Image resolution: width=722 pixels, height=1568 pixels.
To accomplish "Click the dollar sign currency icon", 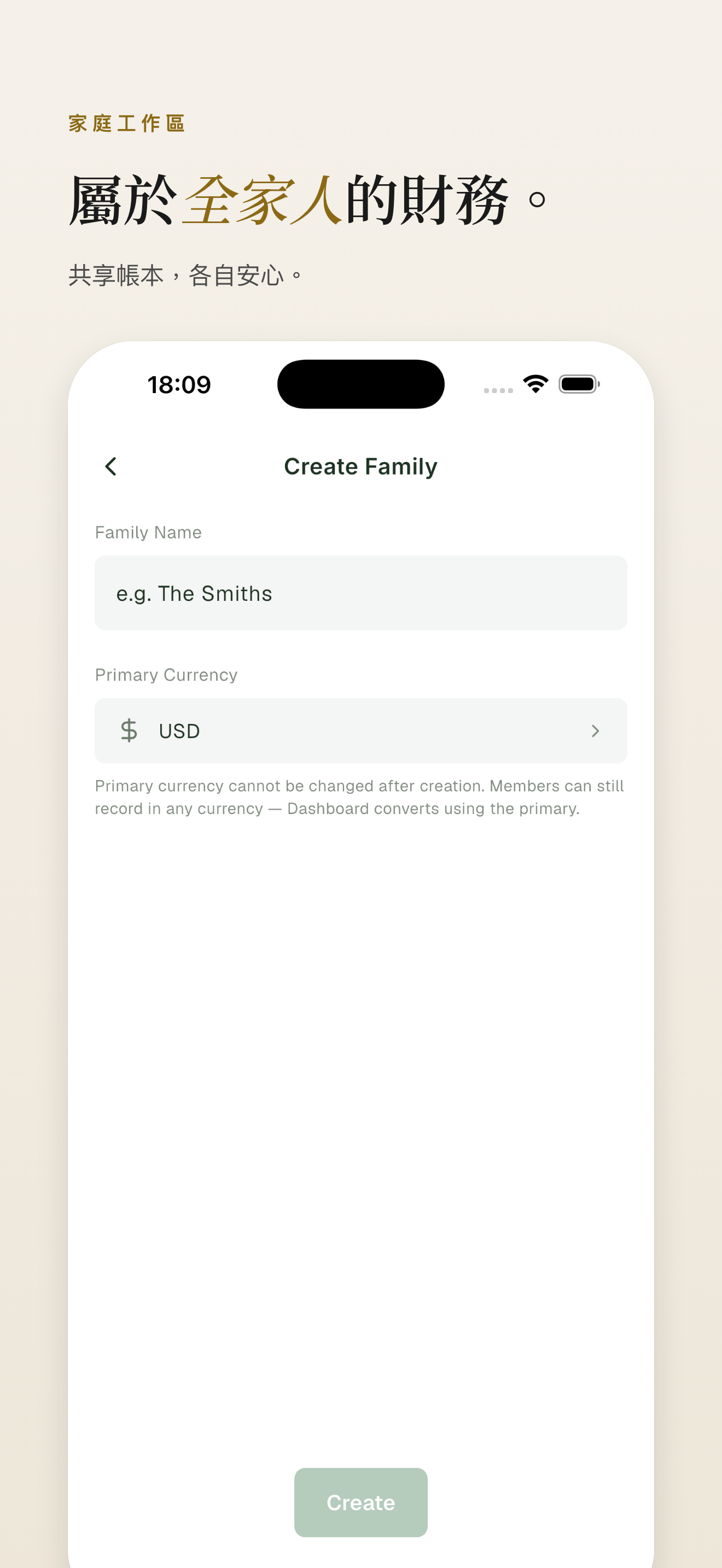I will coord(129,730).
